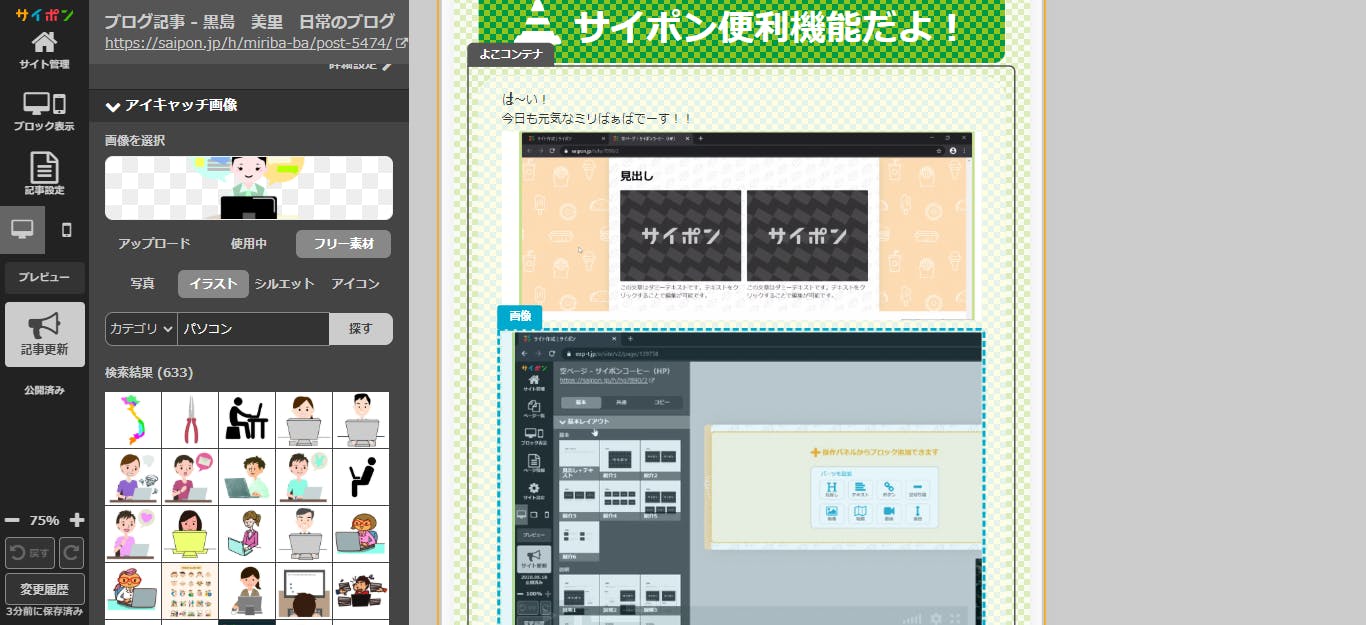Click the サイポン便利機能だよ! heading banner

741,30
